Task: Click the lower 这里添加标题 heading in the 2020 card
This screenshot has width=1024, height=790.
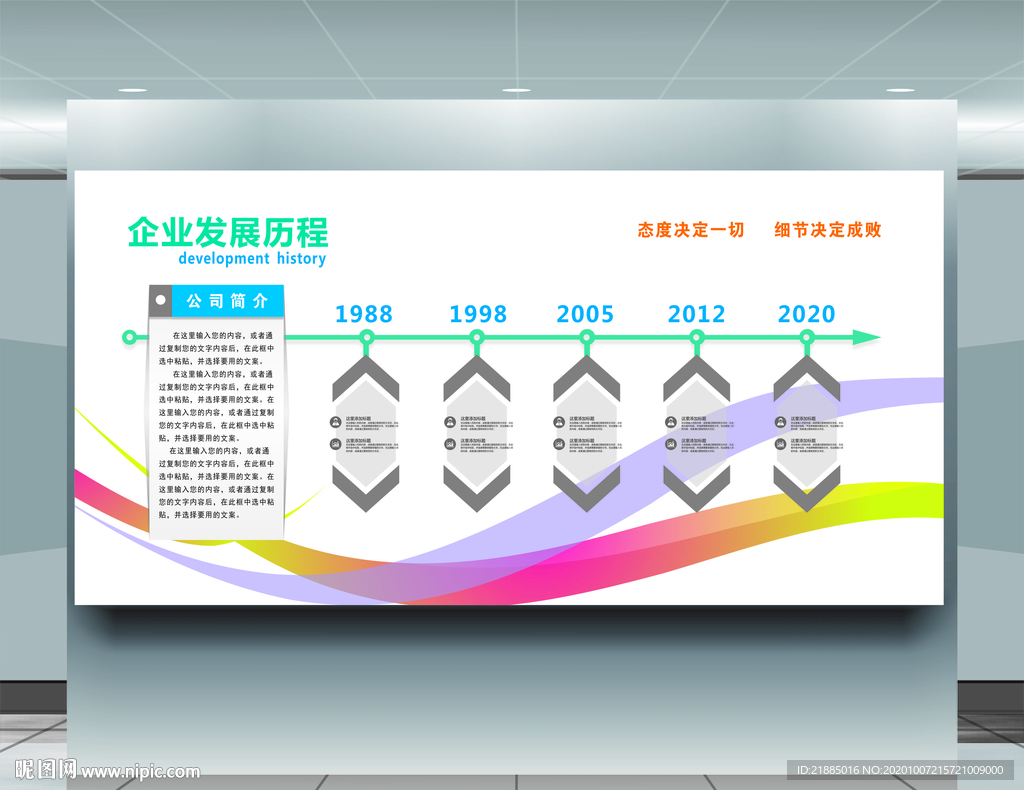Action: pyautogui.click(x=803, y=441)
